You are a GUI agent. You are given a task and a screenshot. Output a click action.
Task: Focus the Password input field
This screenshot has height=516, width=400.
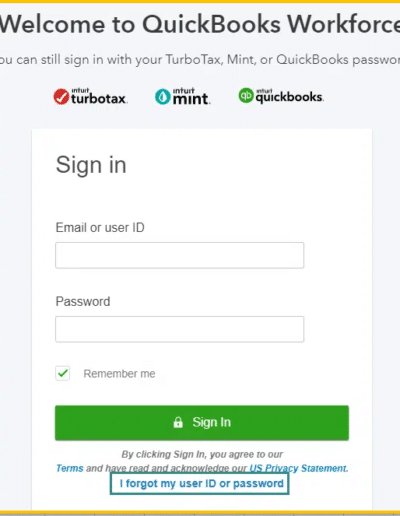[180, 329]
